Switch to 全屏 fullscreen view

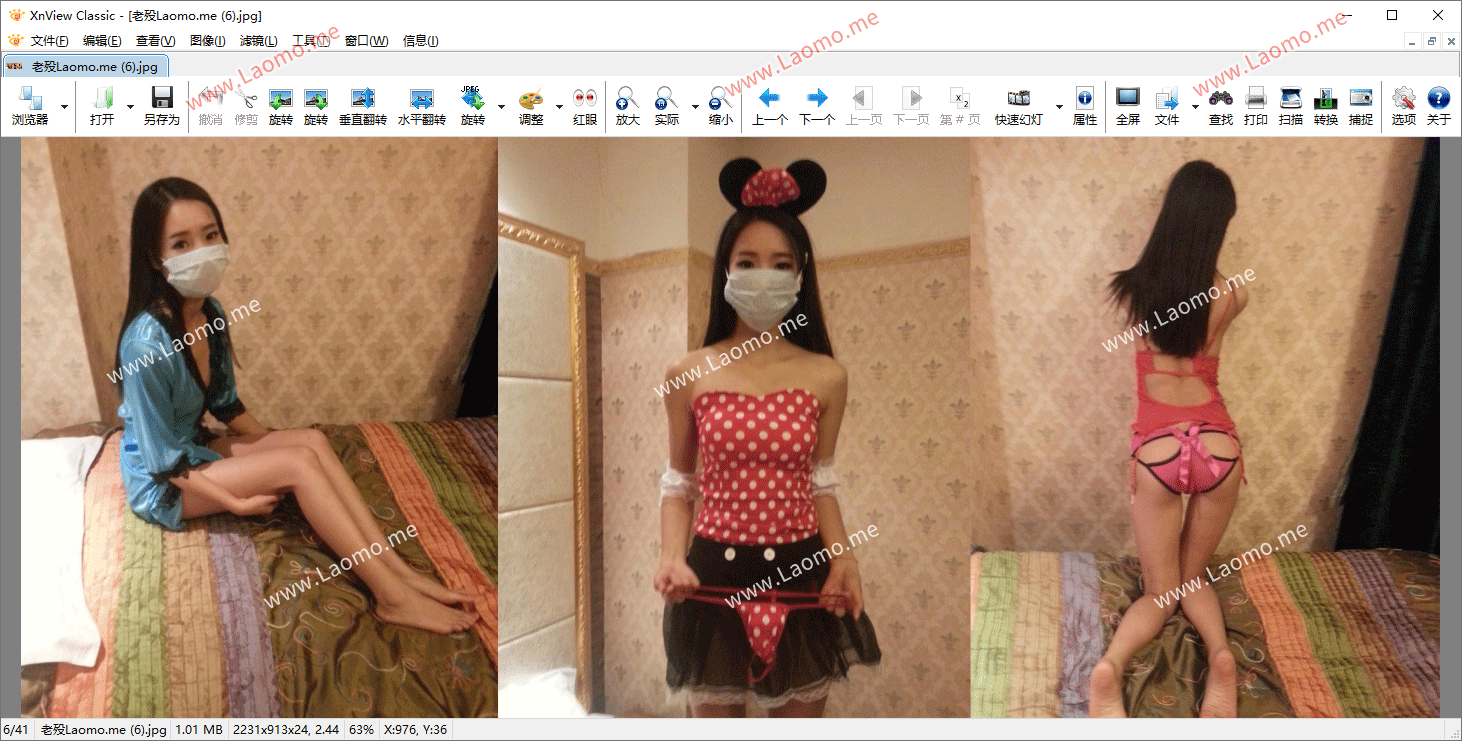1128,106
